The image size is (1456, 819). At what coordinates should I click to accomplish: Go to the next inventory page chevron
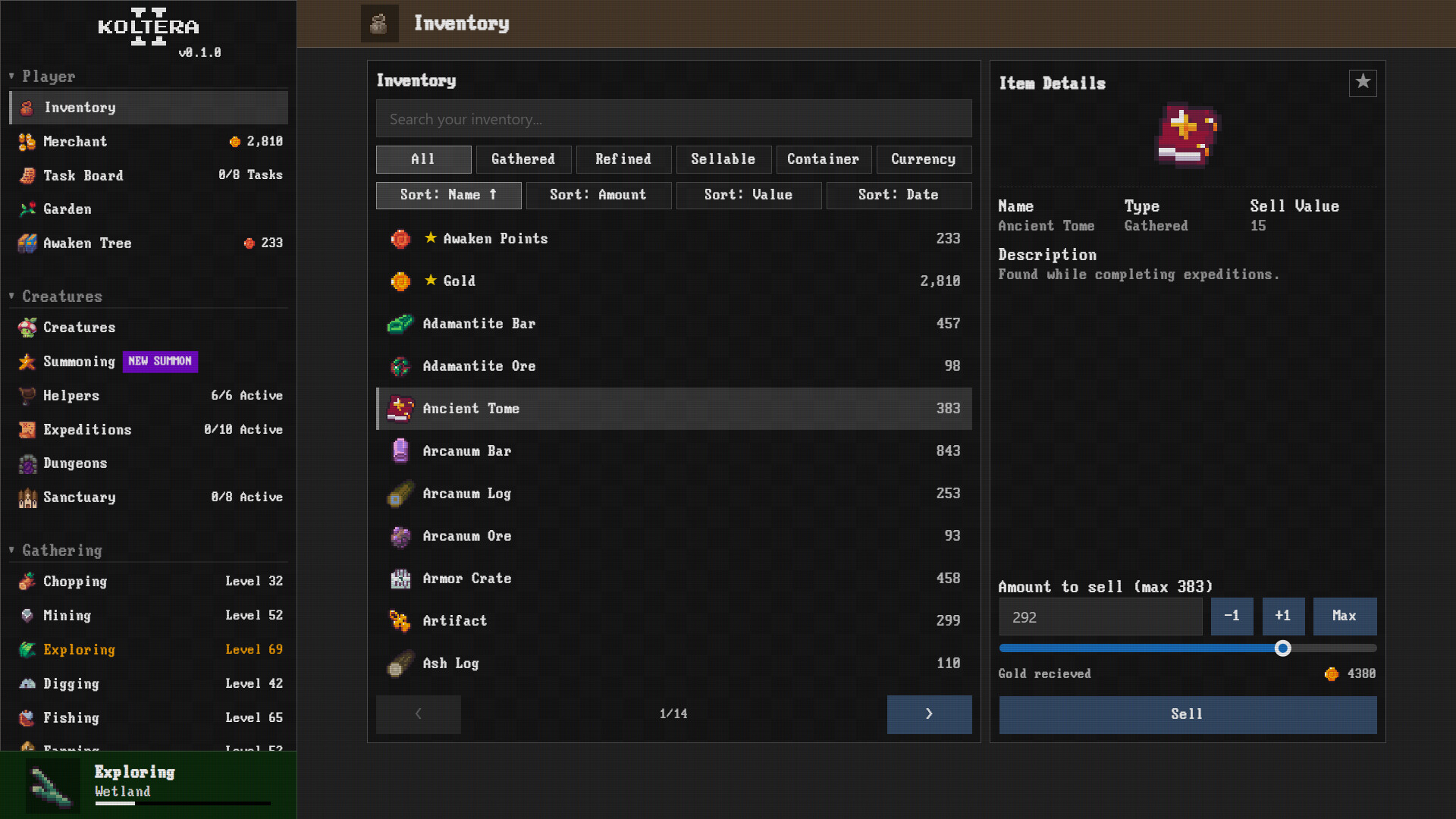(x=929, y=714)
